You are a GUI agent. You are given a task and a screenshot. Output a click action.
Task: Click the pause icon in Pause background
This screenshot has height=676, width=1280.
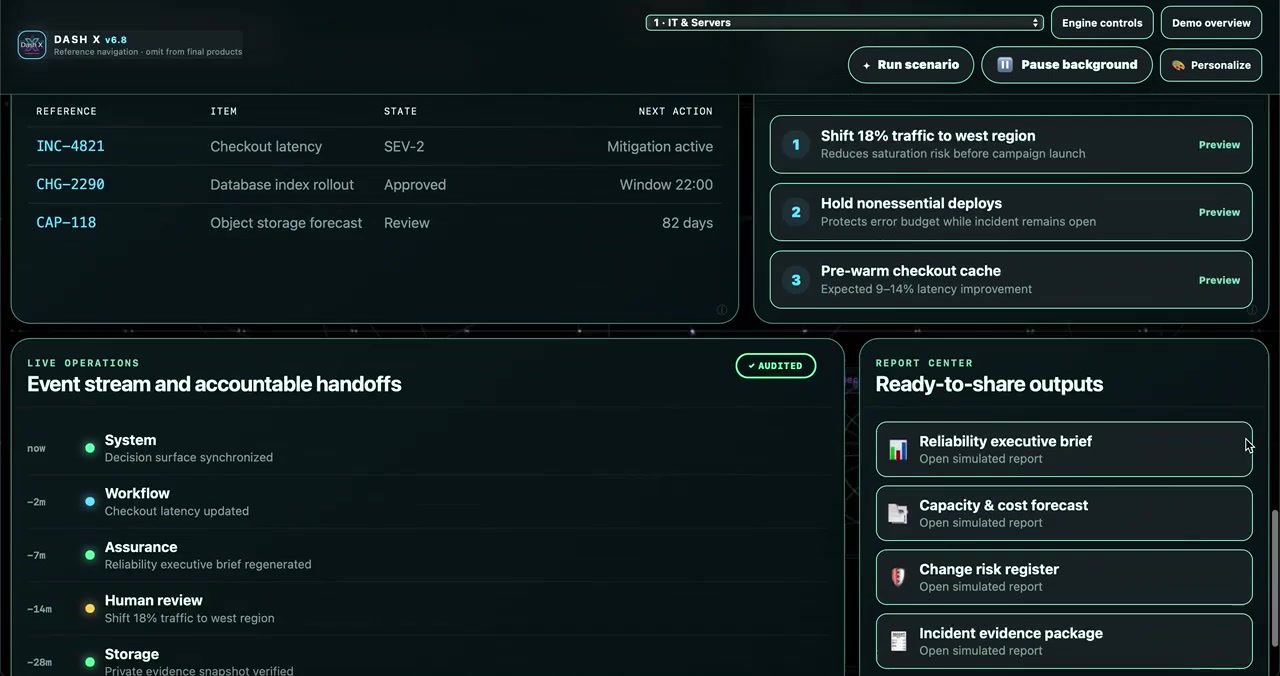point(1004,65)
